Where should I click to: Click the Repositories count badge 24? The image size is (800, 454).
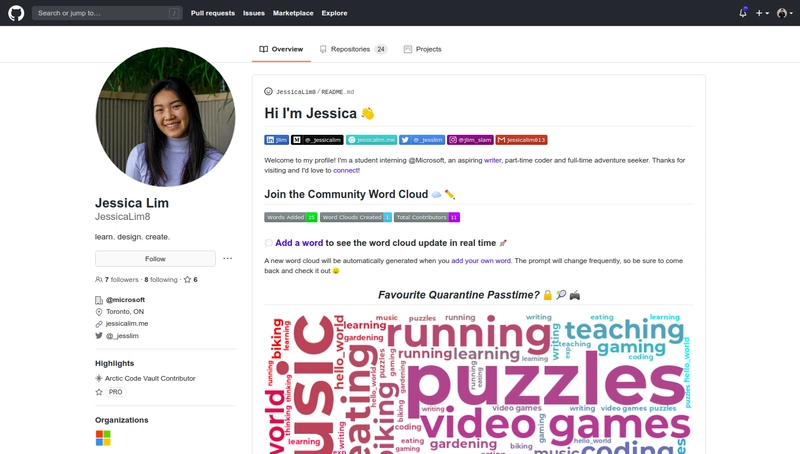[381, 49]
